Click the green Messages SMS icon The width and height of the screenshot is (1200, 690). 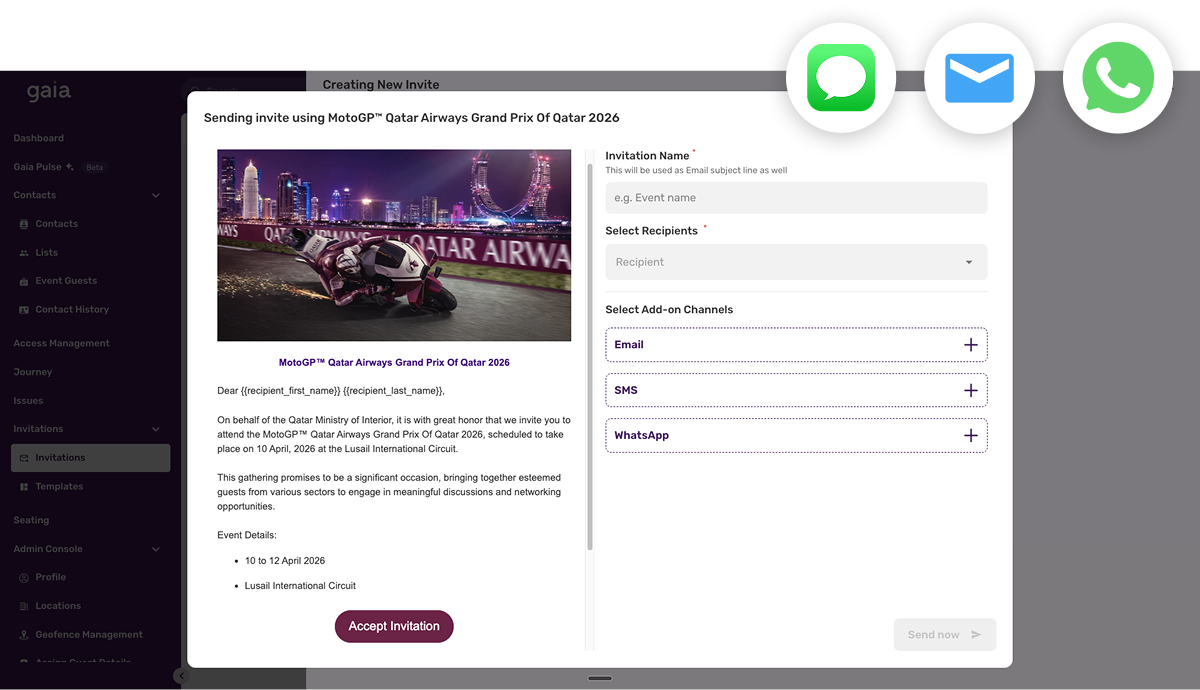point(841,78)
